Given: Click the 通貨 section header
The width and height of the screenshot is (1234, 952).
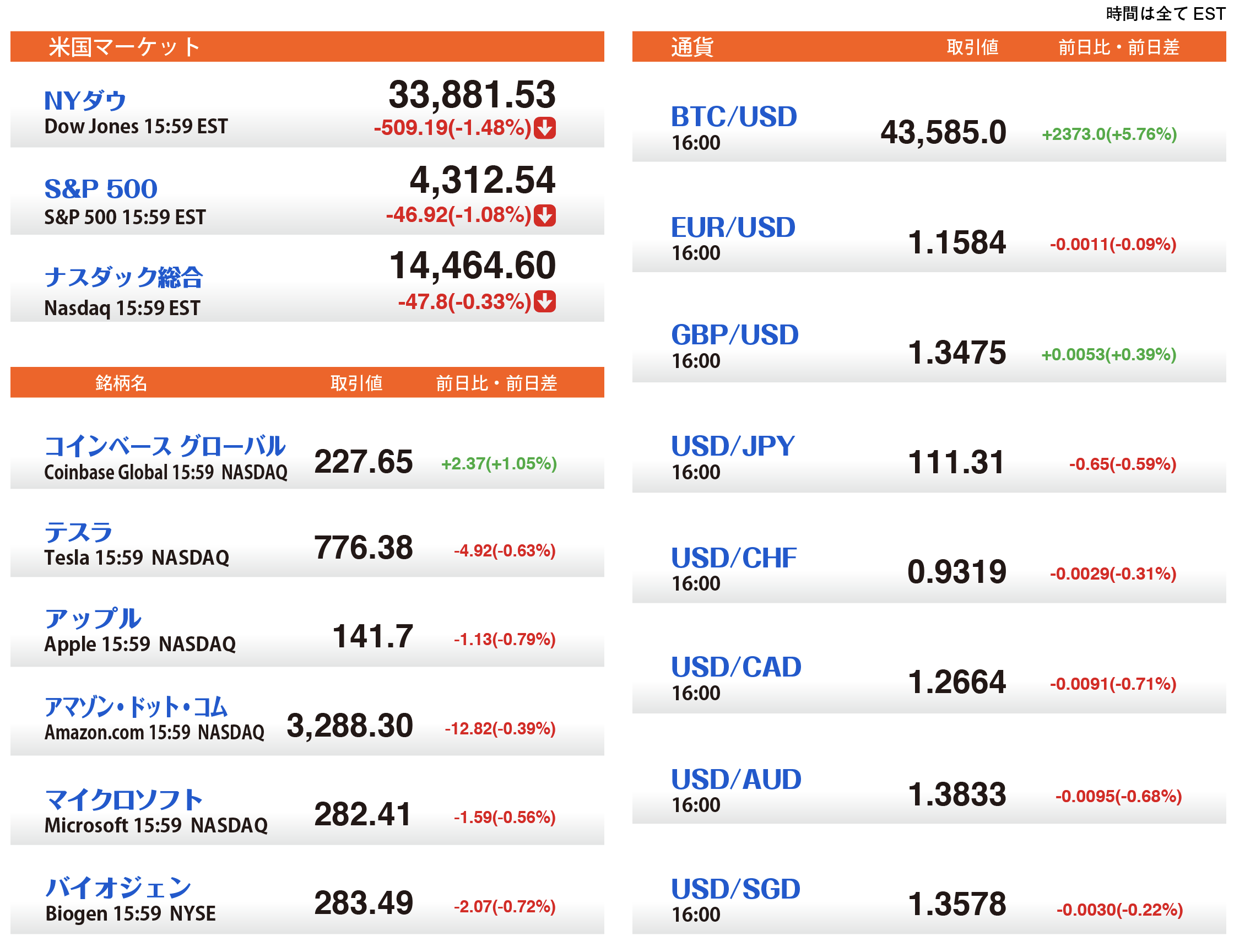Looking at the screenshot, I should click(692, 47).
